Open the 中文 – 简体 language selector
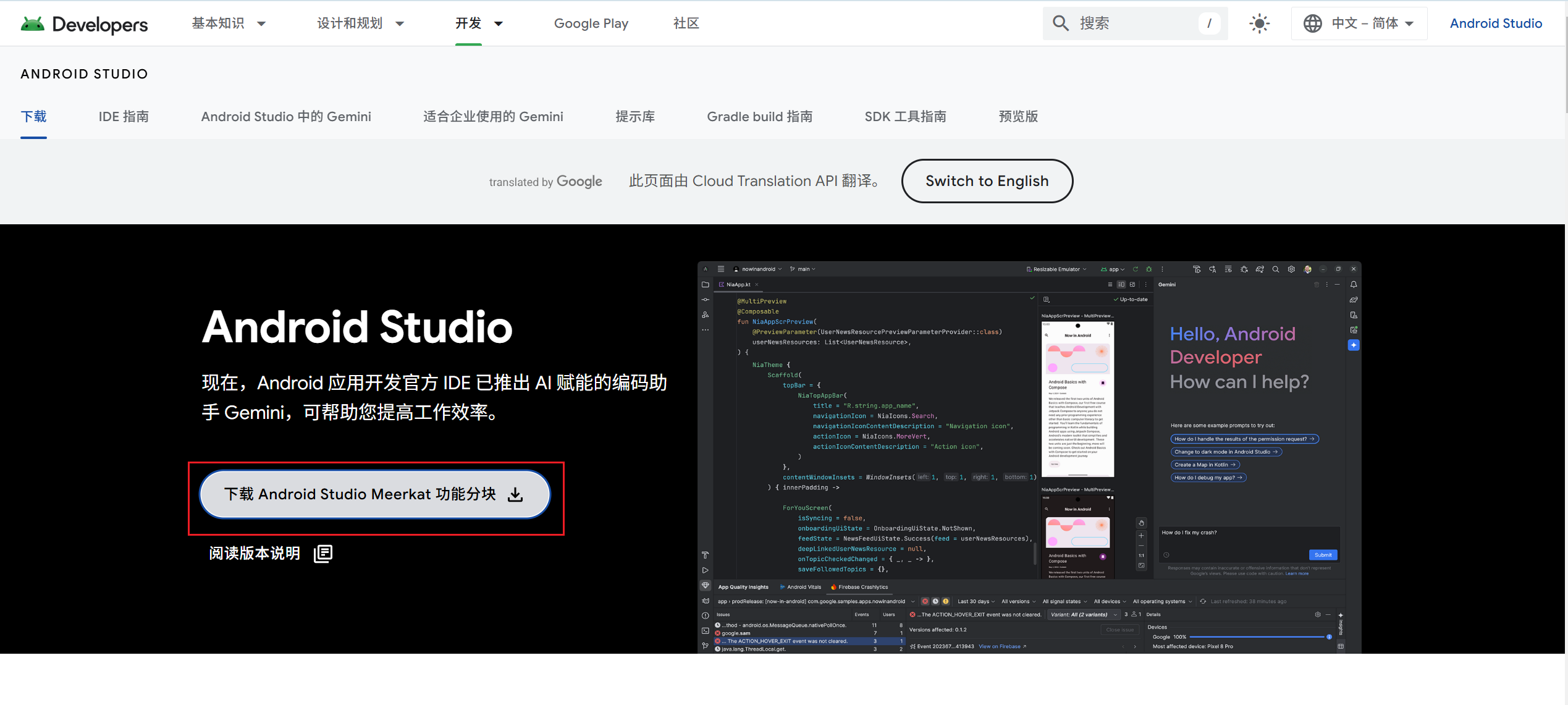 pos(1359,23)
